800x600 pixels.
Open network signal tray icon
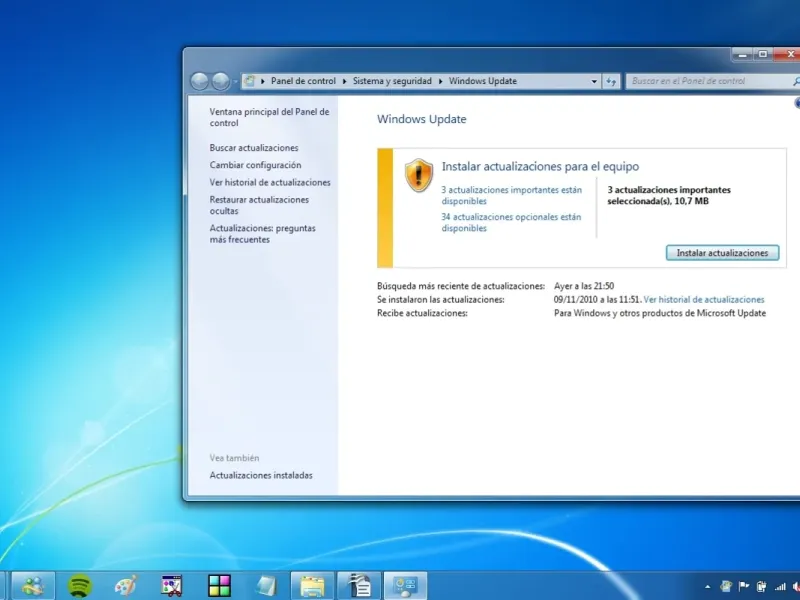[x=780, y=587]
